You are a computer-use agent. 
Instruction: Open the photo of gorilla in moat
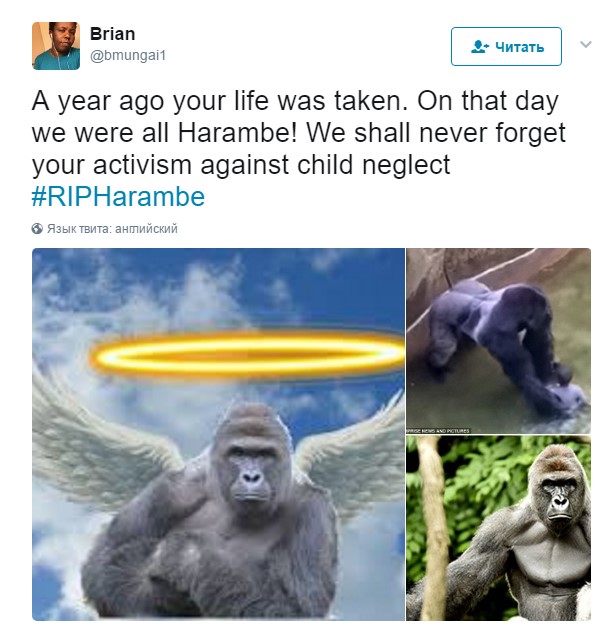point(498,341)
